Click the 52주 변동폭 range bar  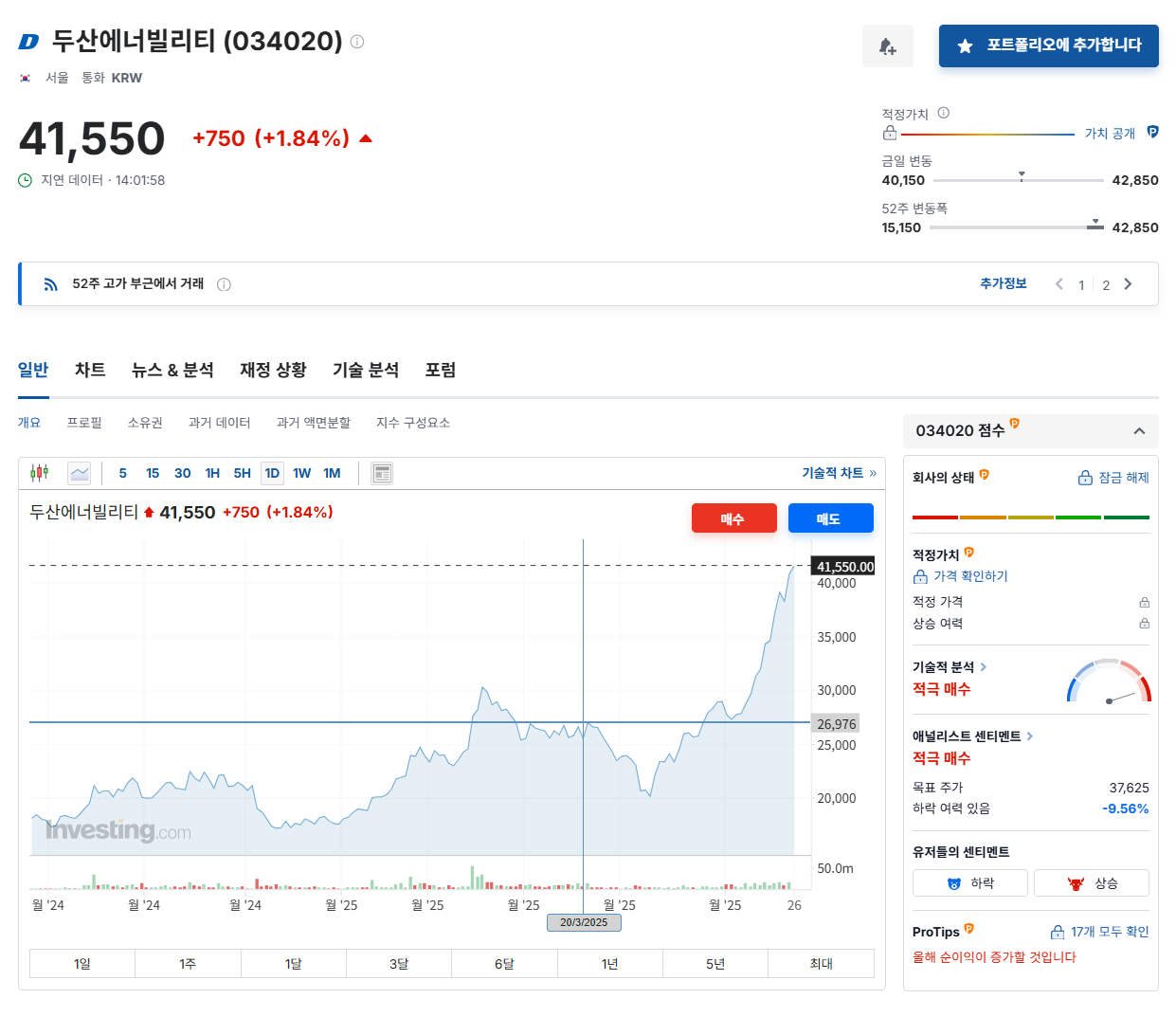[1019, 227]
